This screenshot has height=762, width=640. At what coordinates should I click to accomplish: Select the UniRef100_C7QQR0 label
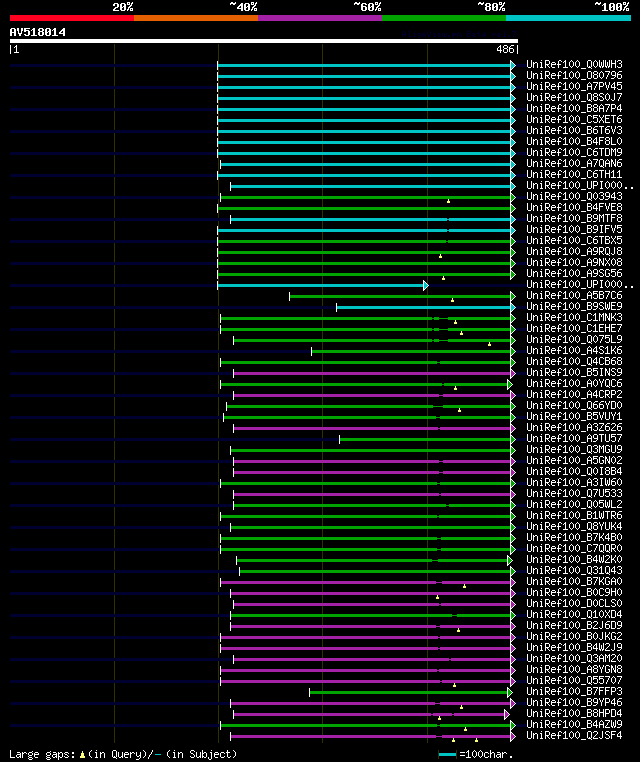pos(574,549)
